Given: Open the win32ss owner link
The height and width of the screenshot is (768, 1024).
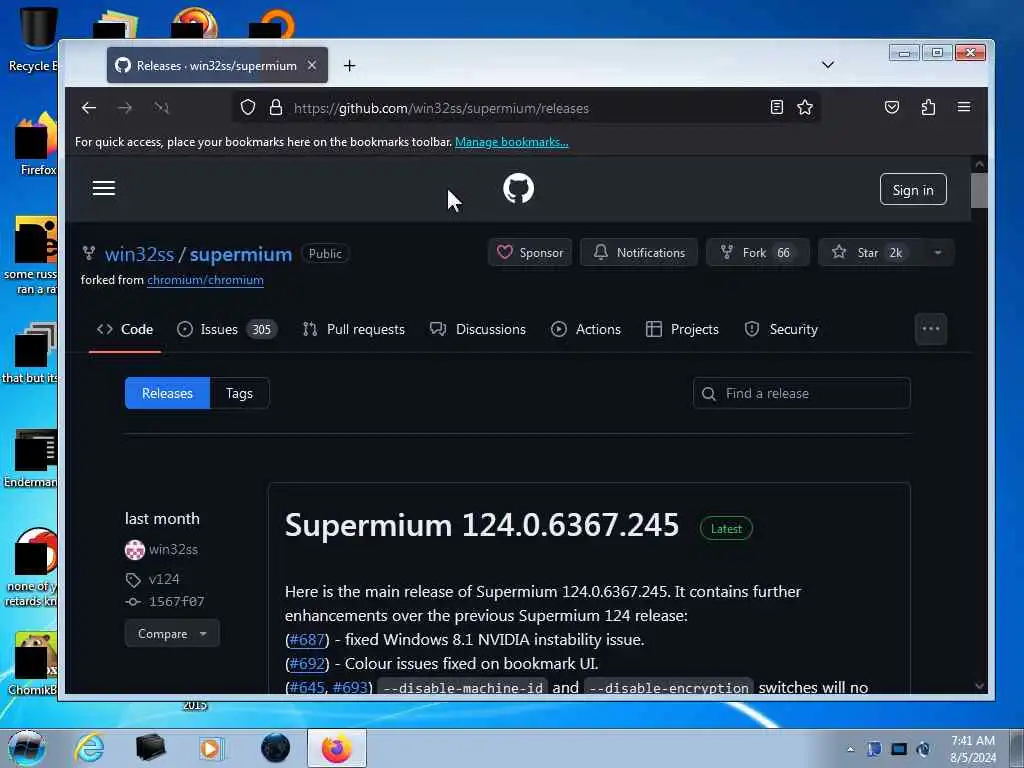Looking at the screenshot, I should pyautogui.click(x=139, y=254).
